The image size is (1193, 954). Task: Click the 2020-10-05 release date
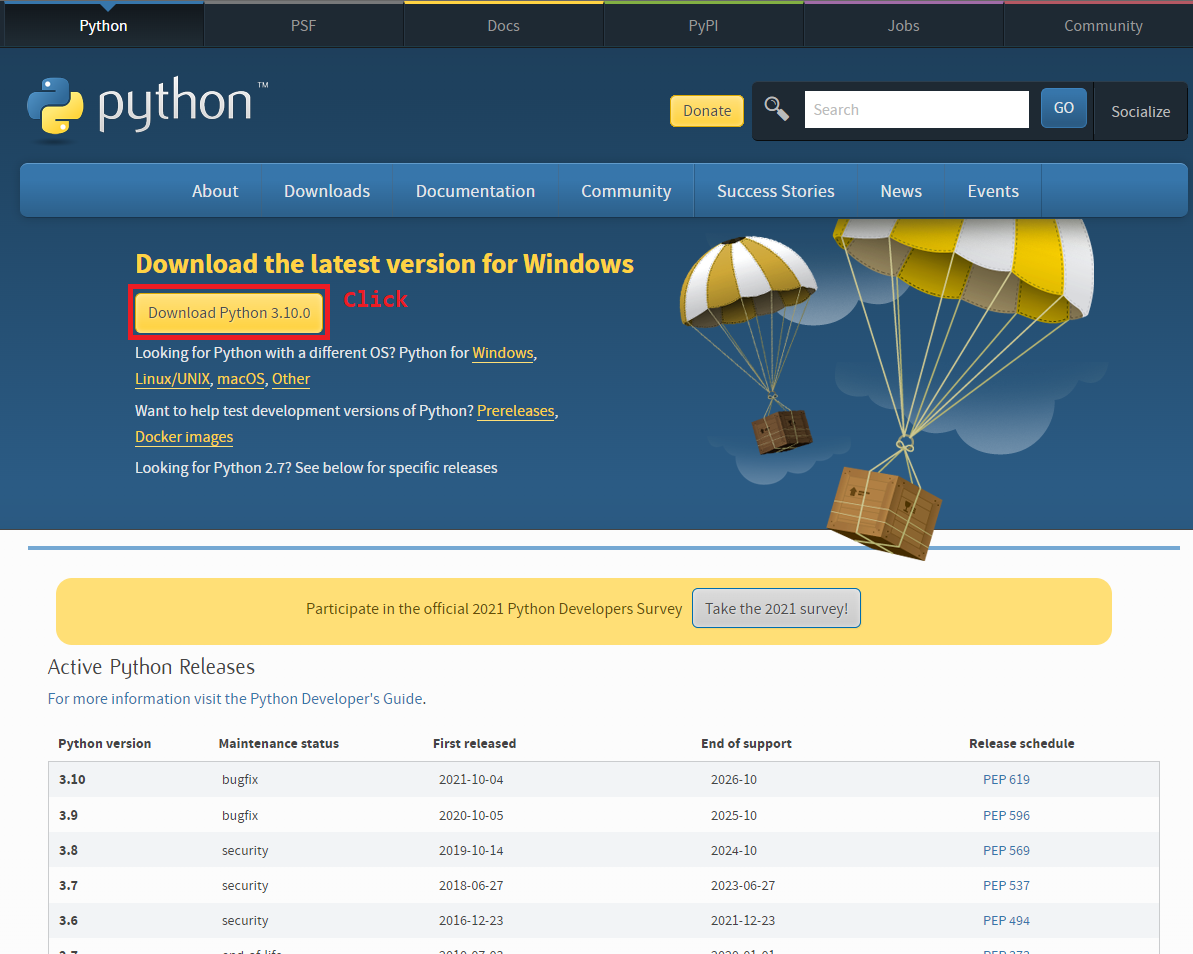(471, 815)
